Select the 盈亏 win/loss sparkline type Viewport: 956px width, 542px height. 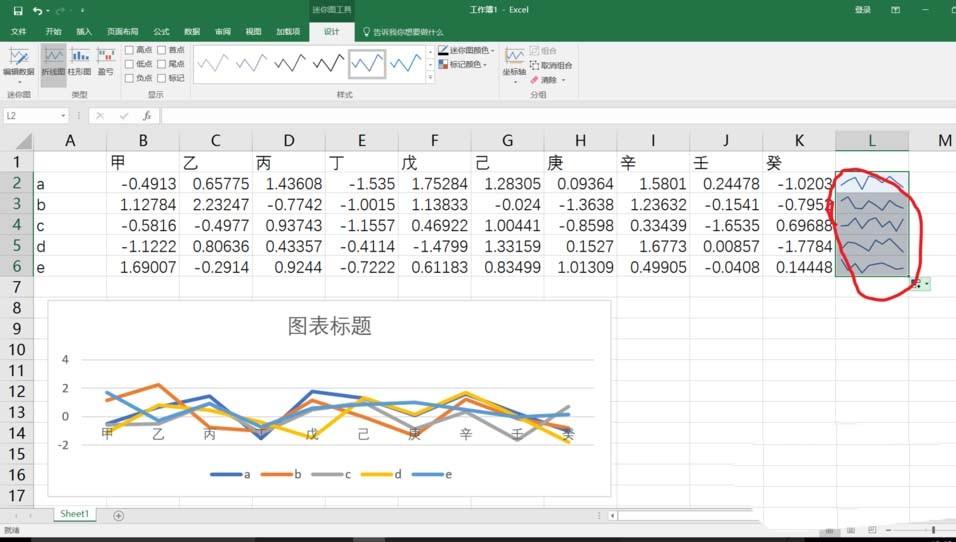(x=105, y=61)
